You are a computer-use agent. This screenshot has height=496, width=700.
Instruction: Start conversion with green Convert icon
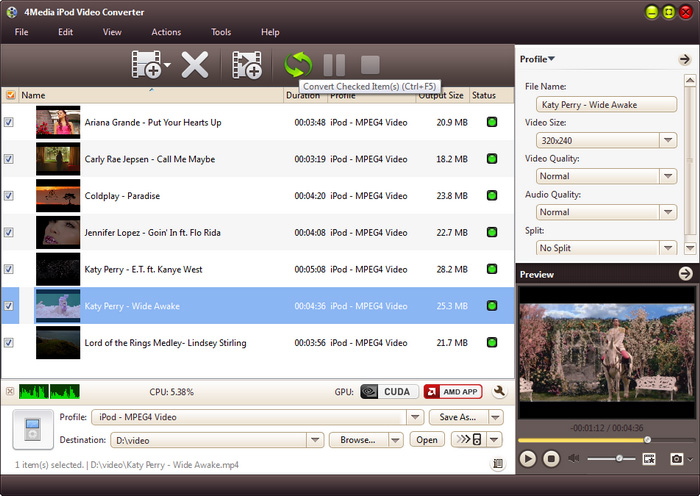298,66
